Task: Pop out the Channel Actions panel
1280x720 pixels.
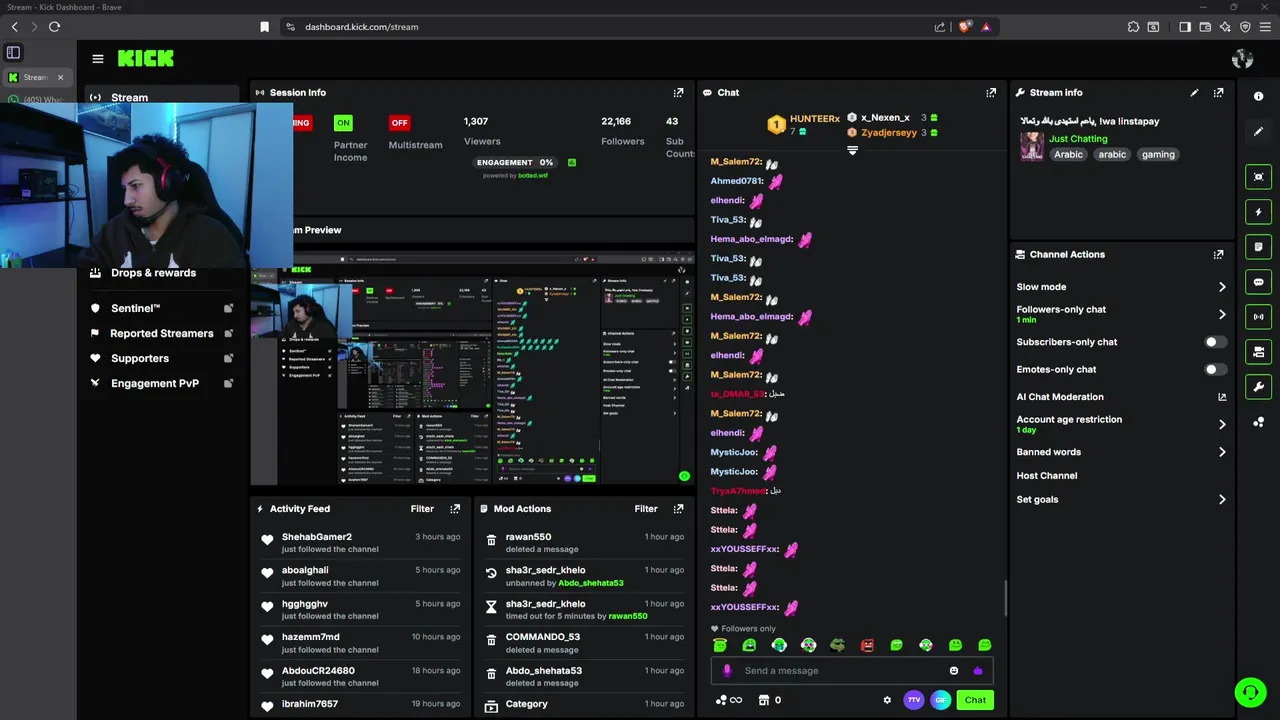Action: pos(1218,254)
